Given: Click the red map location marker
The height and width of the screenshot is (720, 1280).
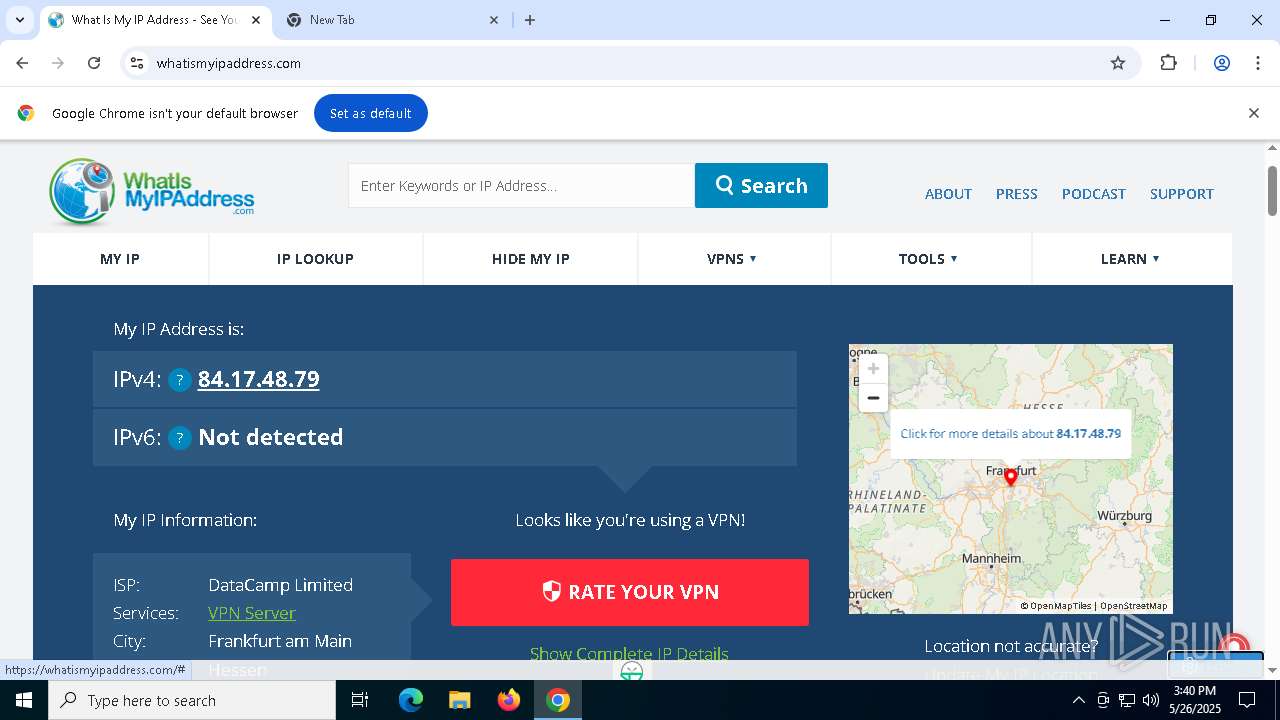Looking at the screenshot, I should [1011, 478].
